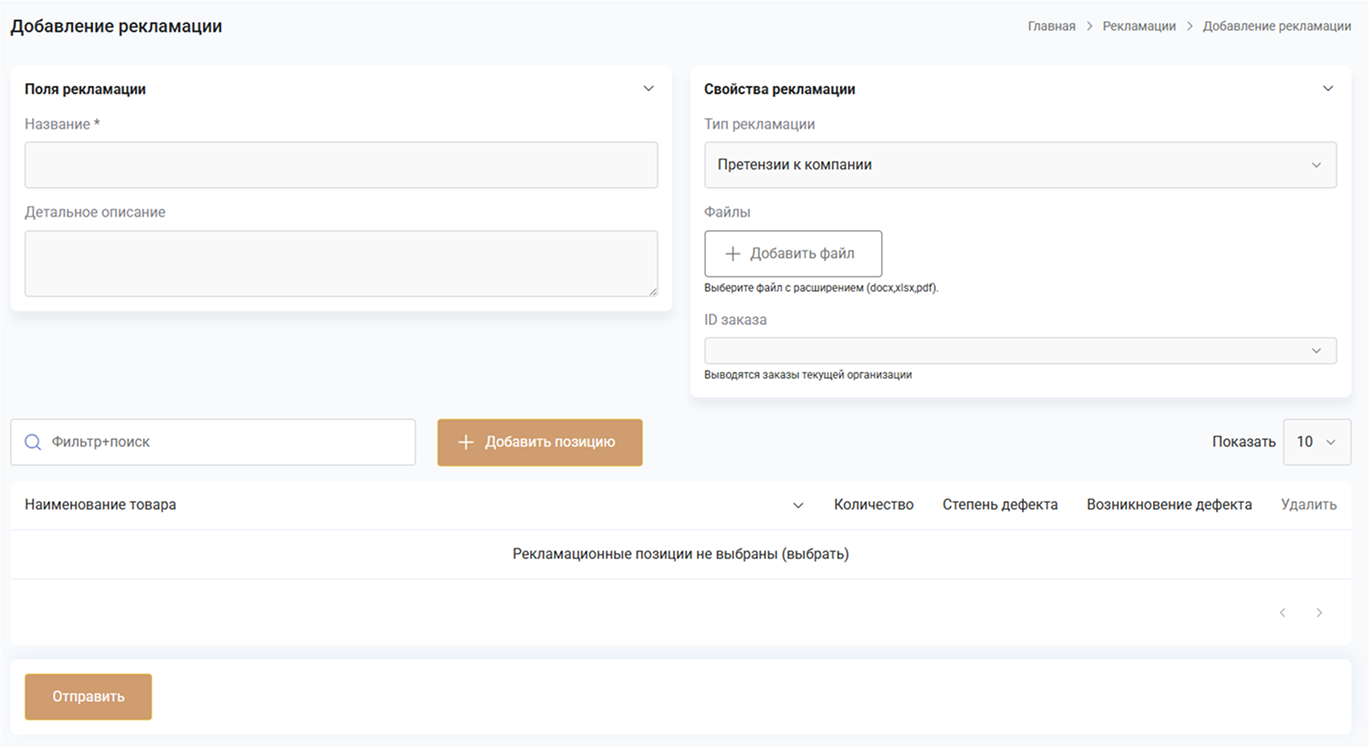Click the Степень дефекта column header

tap(999, 505)
